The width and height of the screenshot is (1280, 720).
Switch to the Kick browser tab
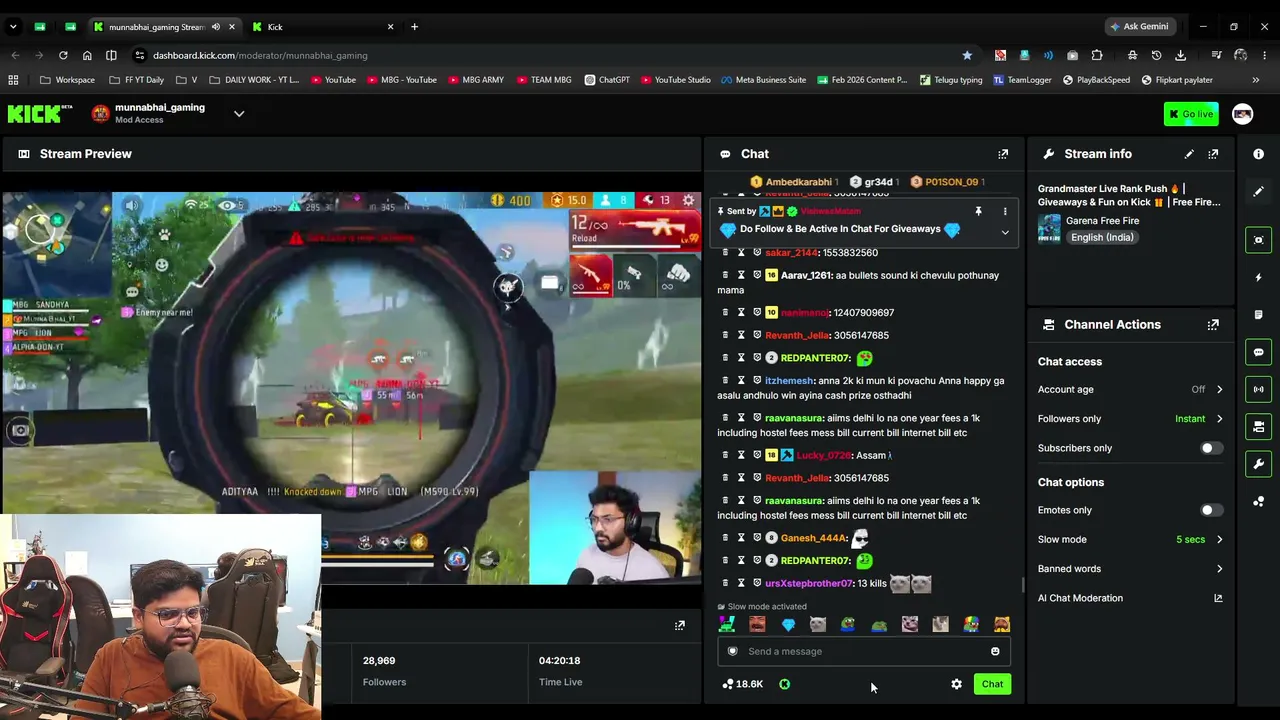point(322,27)
